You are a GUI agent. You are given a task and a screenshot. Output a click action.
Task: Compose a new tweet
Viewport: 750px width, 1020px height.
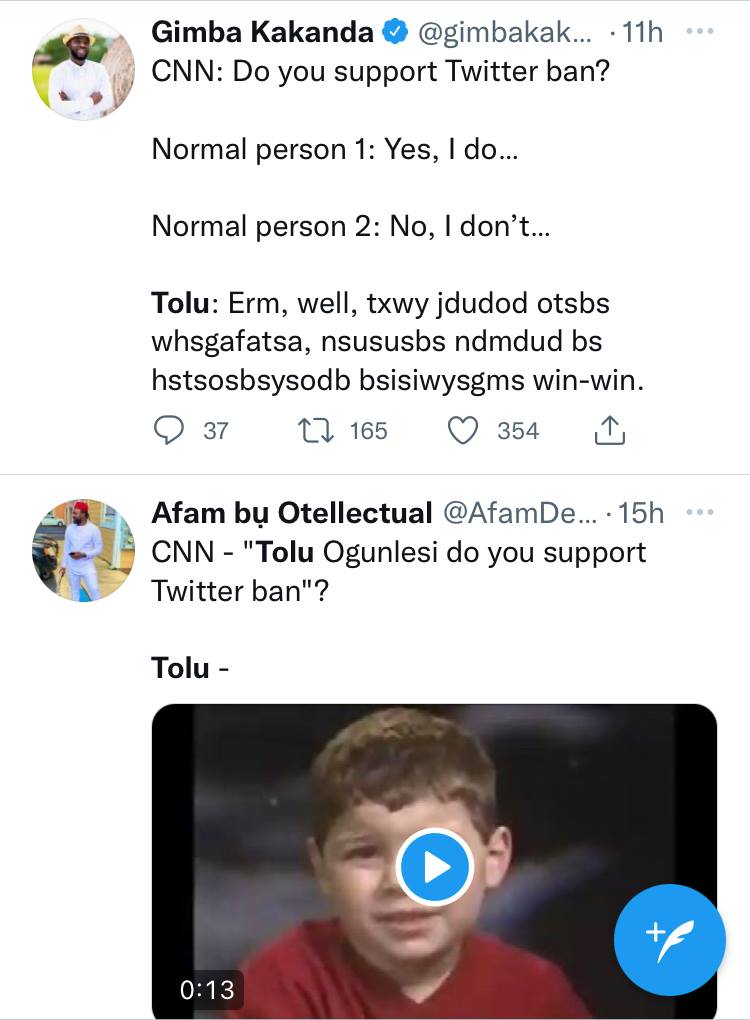click(x=668, y=940)
